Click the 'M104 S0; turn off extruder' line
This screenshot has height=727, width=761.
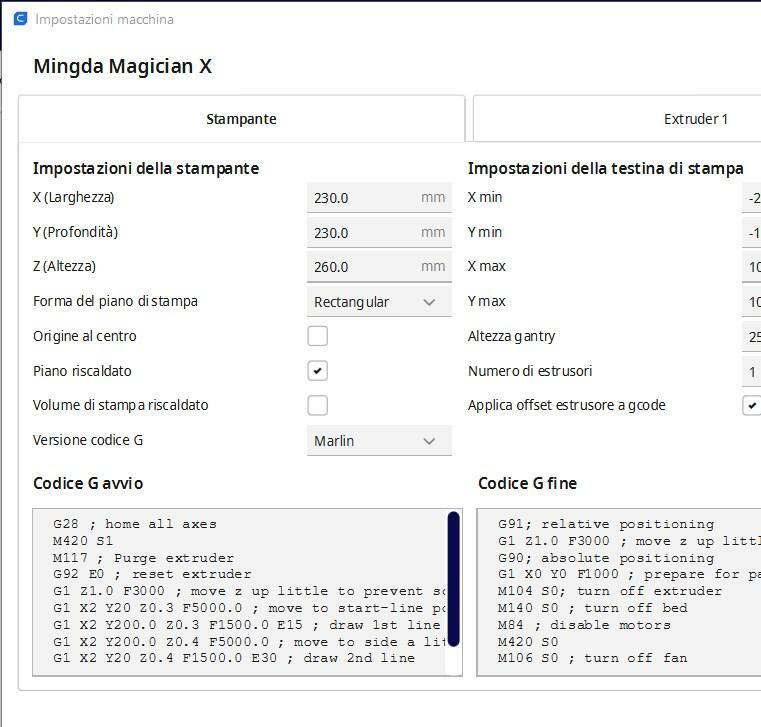(x=610, y=591)
